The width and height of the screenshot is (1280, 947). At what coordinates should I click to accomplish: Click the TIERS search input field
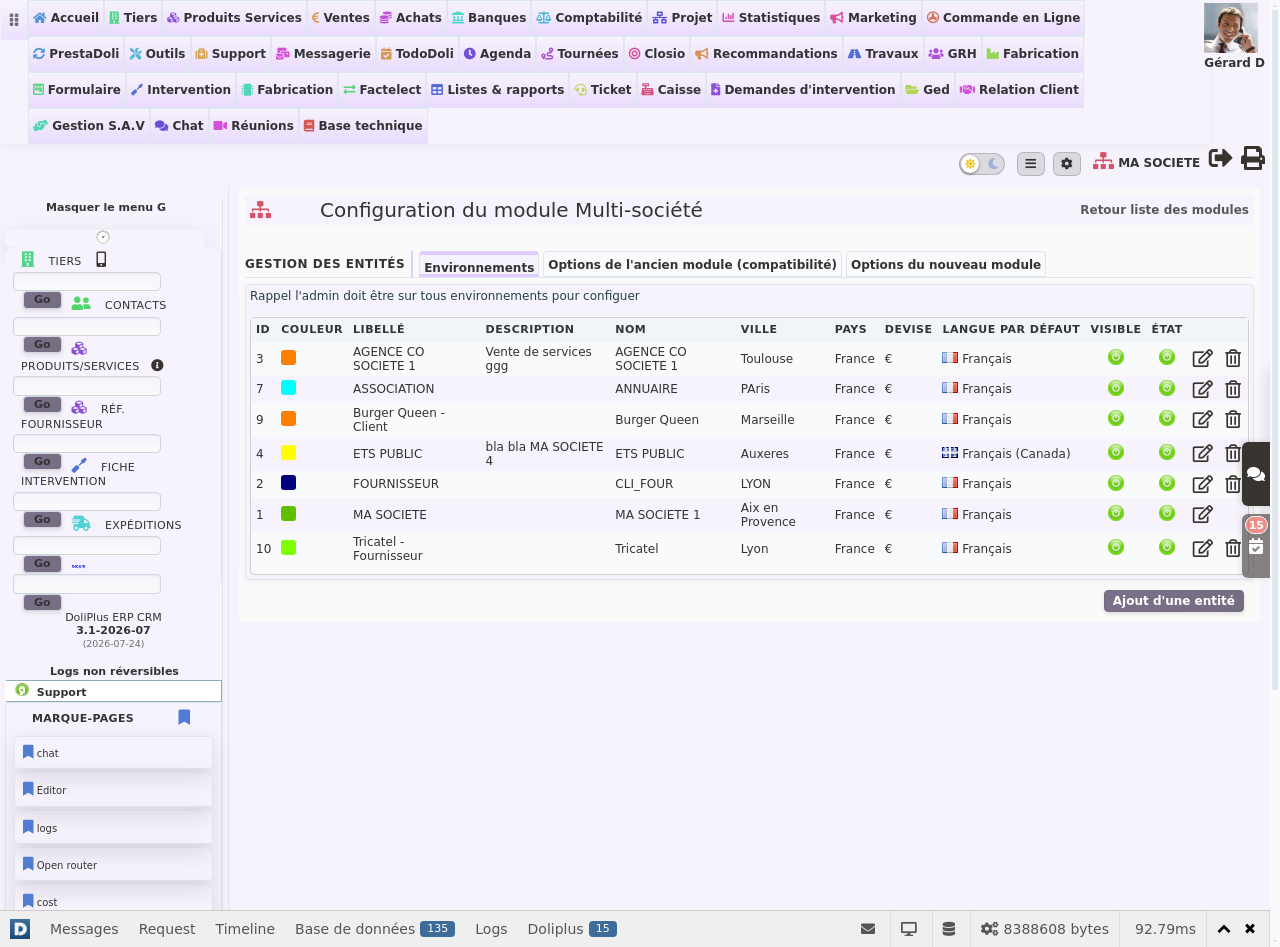pos(87,282)
